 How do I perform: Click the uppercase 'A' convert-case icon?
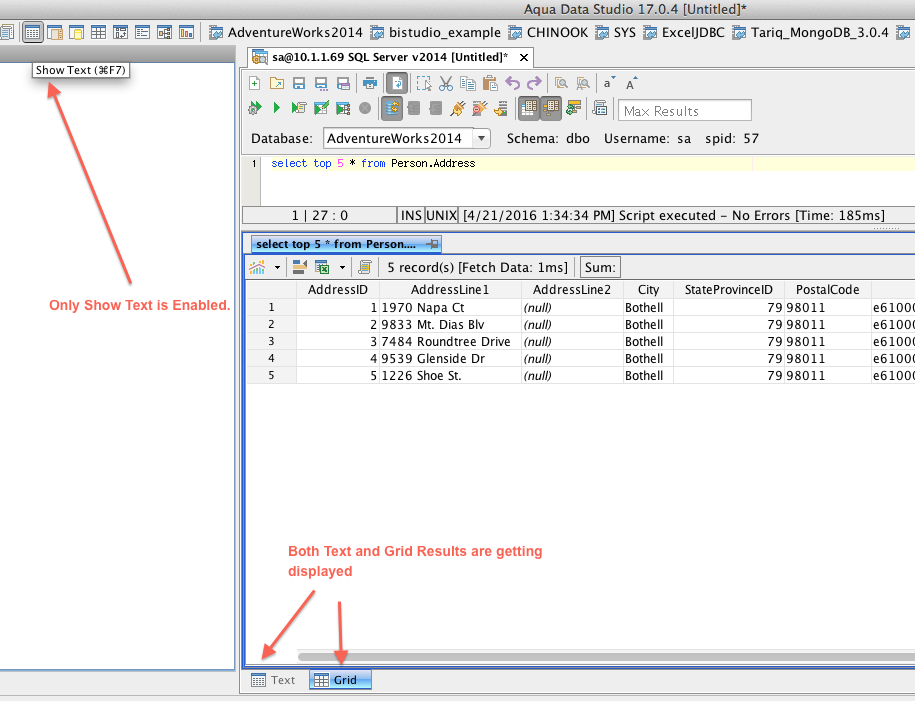(631, 83)
